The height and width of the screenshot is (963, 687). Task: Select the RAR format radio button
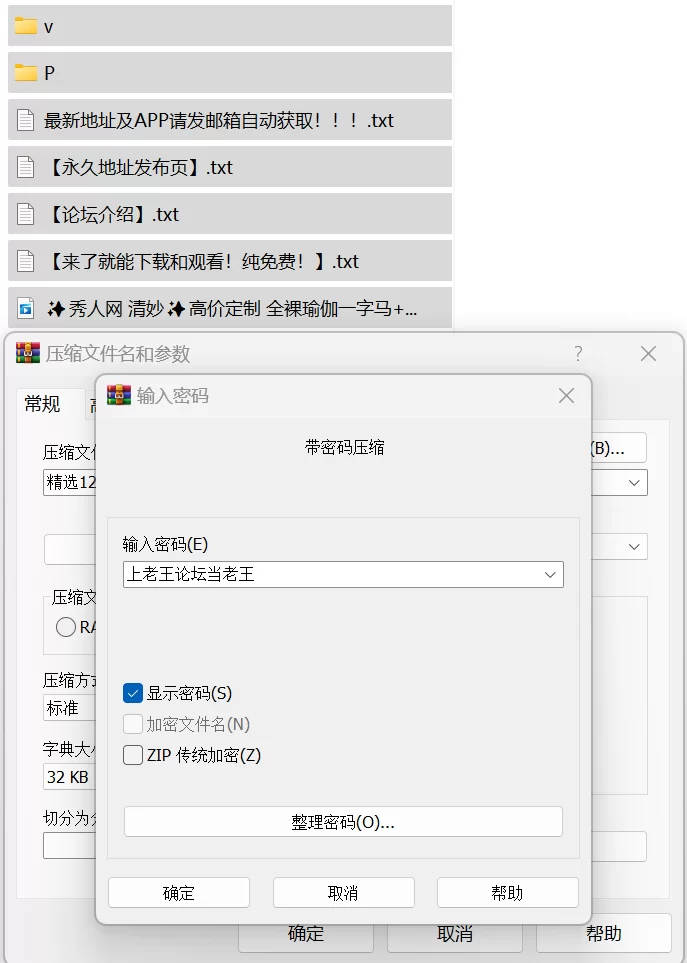[x=66, y=627]
